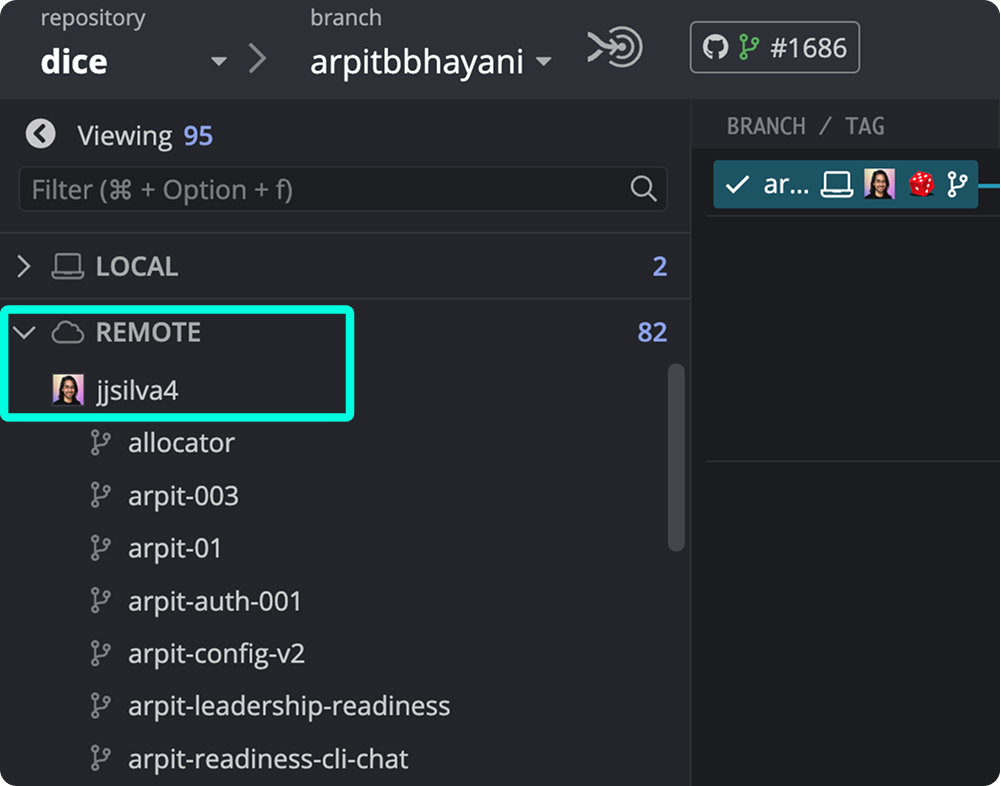This screenshot has height=786, width=1001.
Task: Click the red dice icon on the branch row
Action: pyautogui.click(x=919, y=184)
